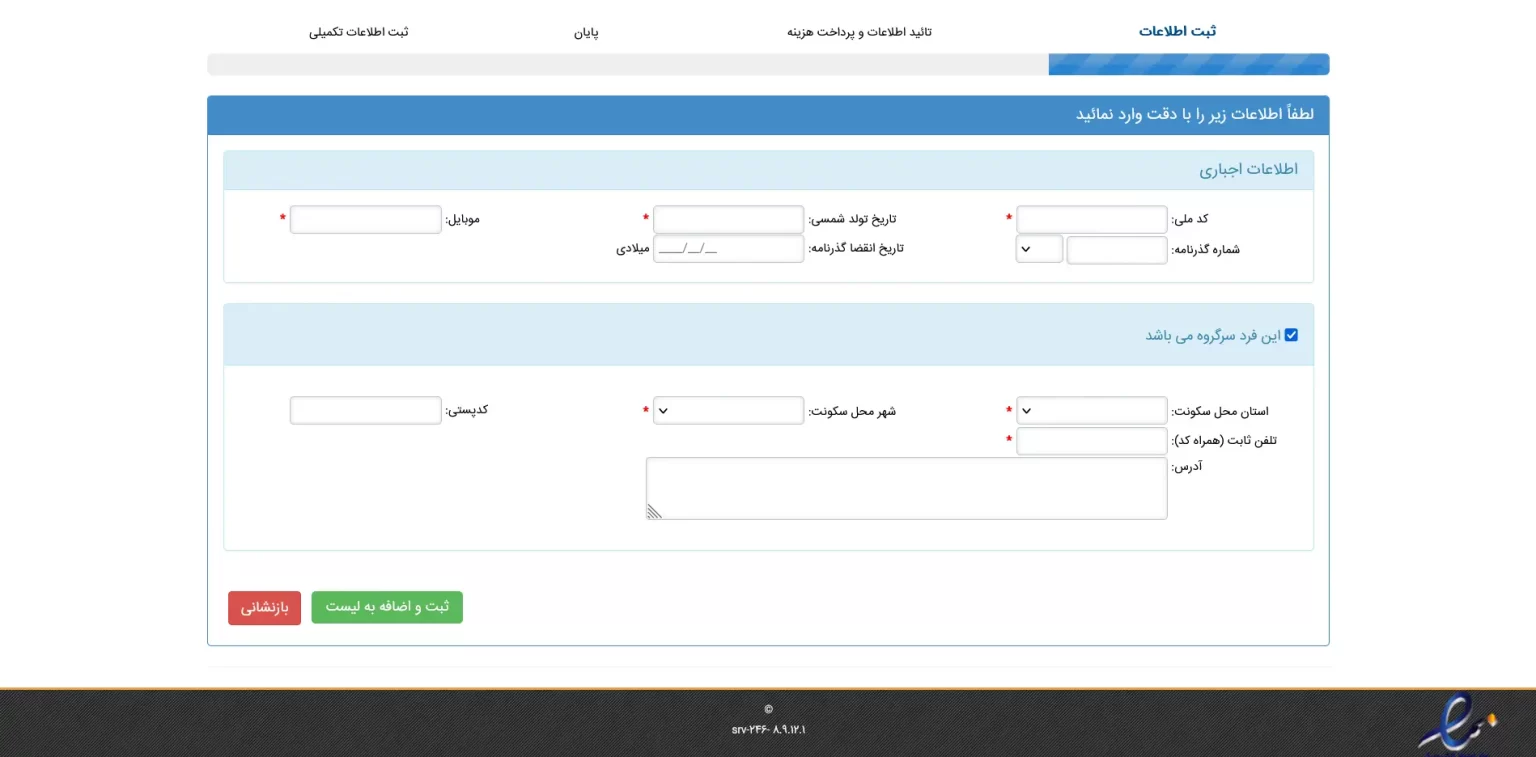Click the red 'بازنشانی' reset button
Image resolution: width=1536 pixels, height=757 pixels.
264,608
